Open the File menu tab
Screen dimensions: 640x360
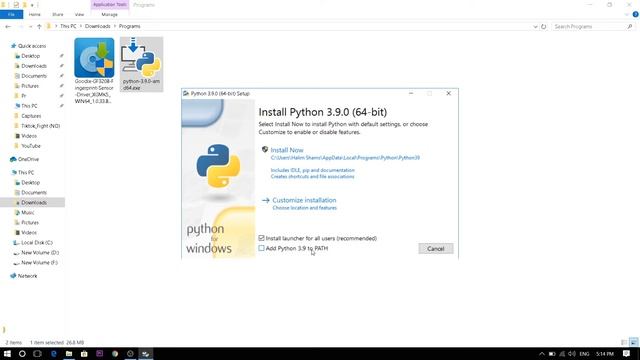pos(11,14)
